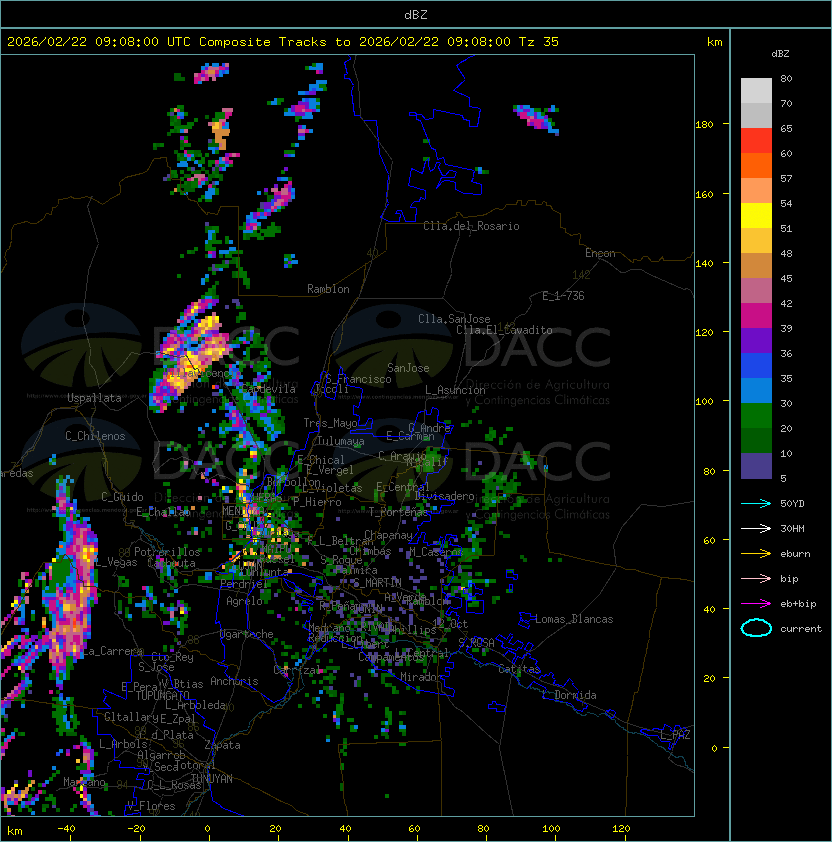Click the '50YD' legend label
The width and height of the screenshot is (832, 842).
tap(792, 504)
